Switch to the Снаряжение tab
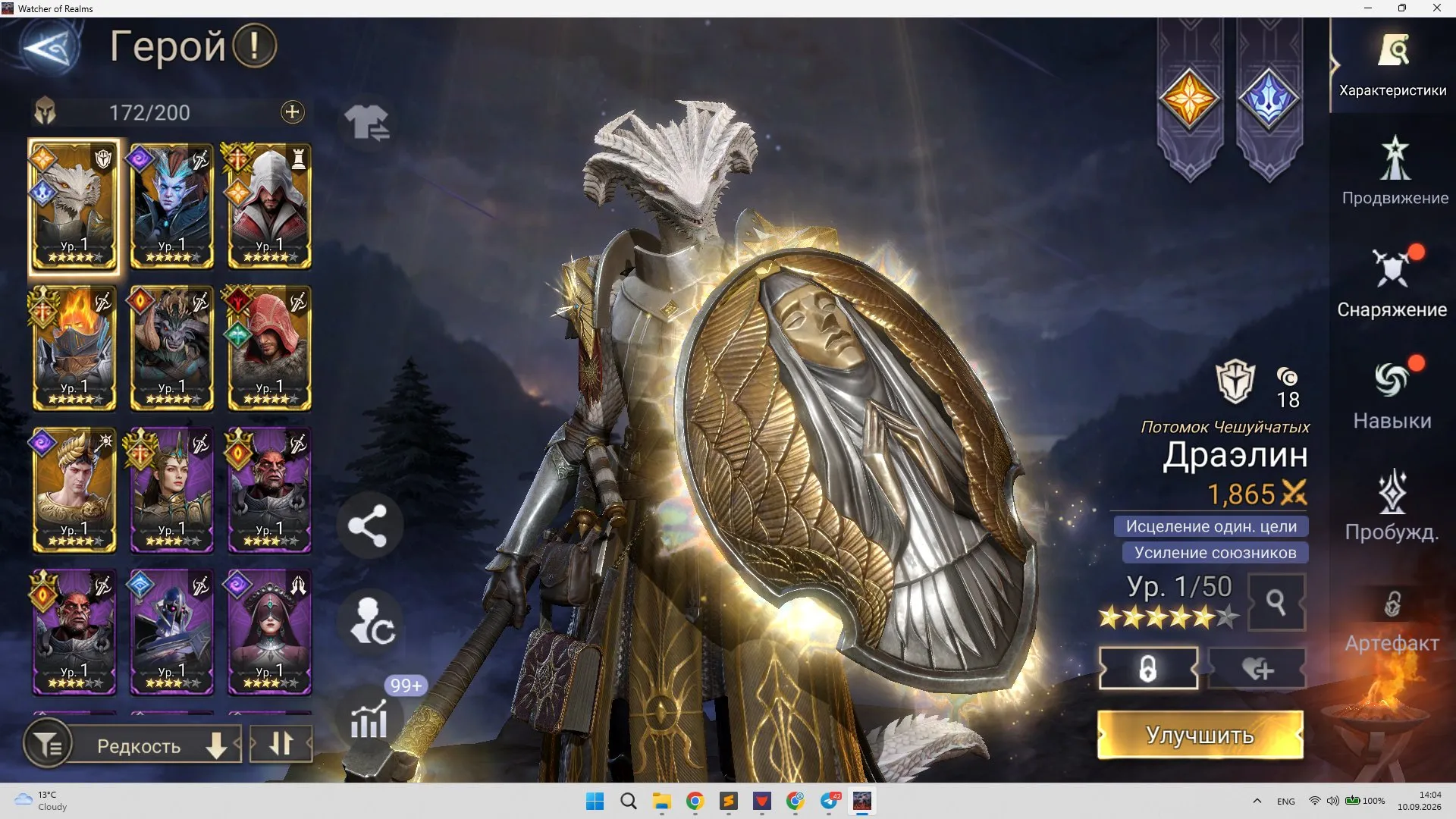Screen dimensions: 1456x819 pos(1392,282)
